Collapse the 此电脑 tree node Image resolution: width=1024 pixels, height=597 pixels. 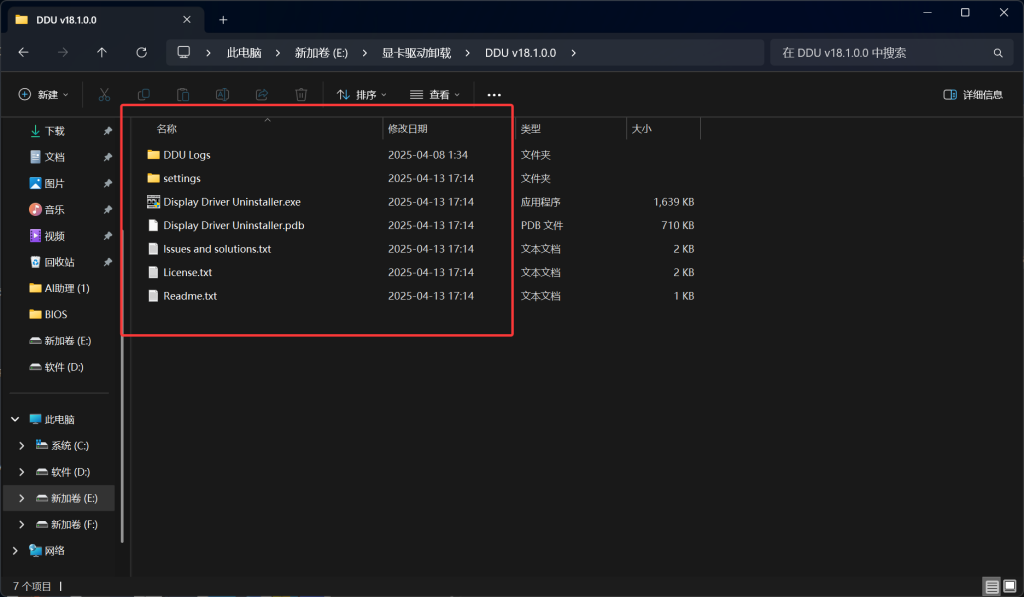coord(15,419)
